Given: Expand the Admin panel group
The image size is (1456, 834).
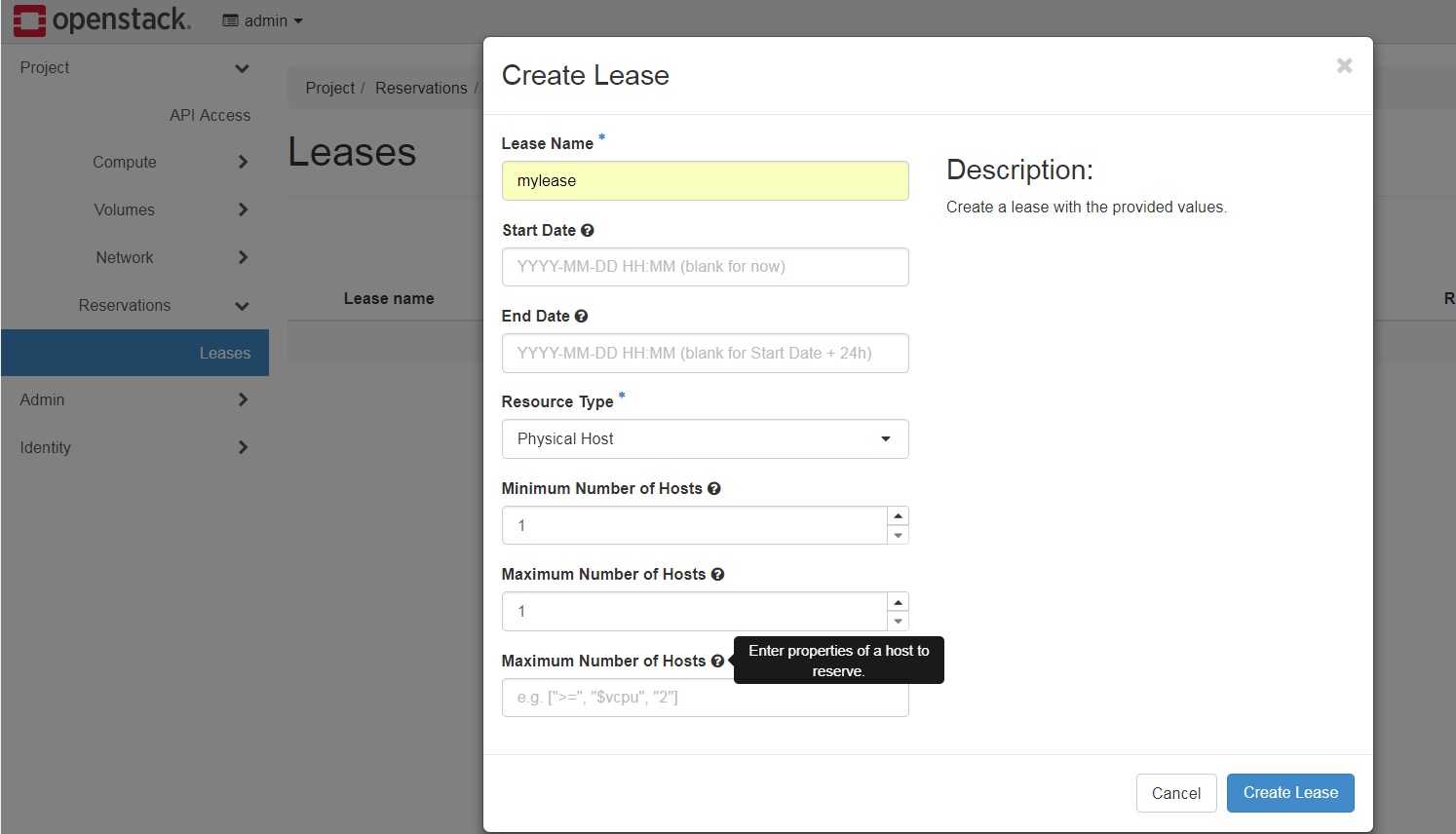Looking at the screenshot, I should (134, 399).
